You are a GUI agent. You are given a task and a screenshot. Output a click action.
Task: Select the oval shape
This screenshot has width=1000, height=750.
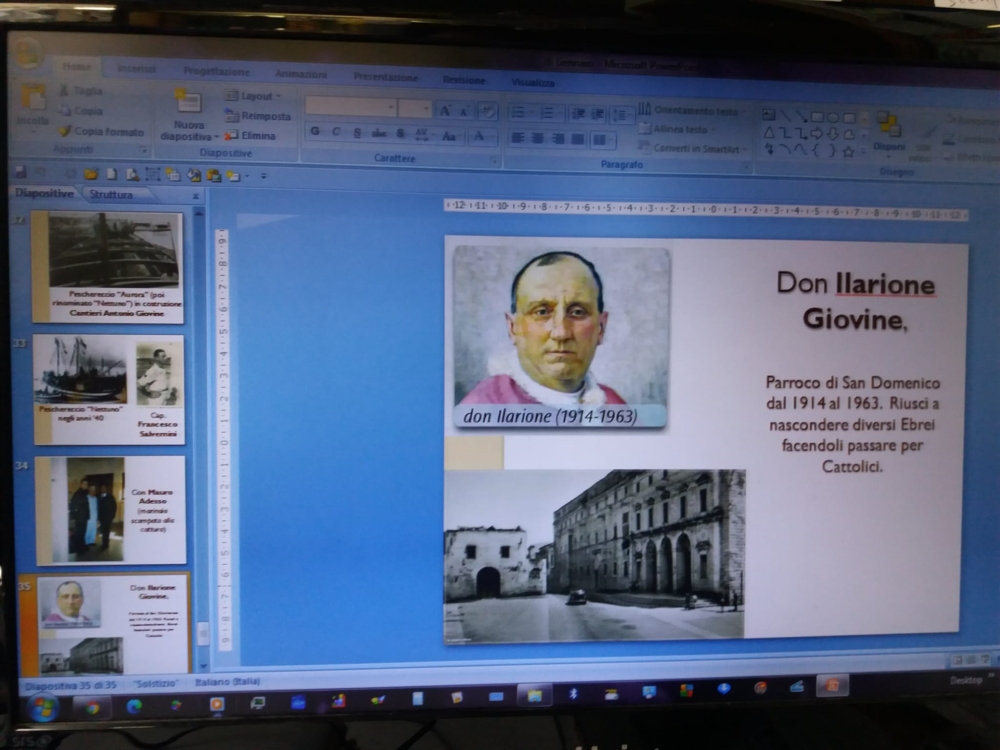tap(833, 117)
